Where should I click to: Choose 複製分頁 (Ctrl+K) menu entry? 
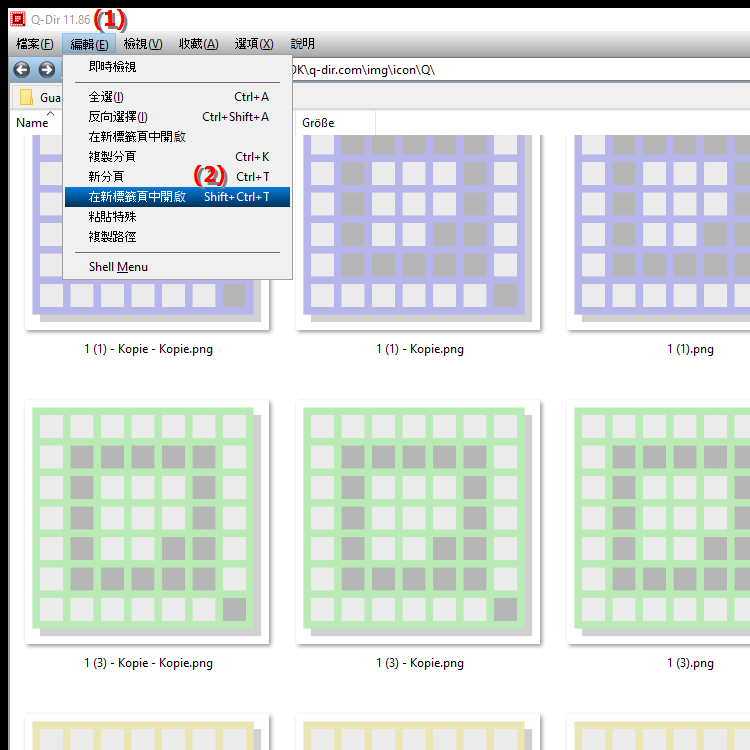[177, 157]
